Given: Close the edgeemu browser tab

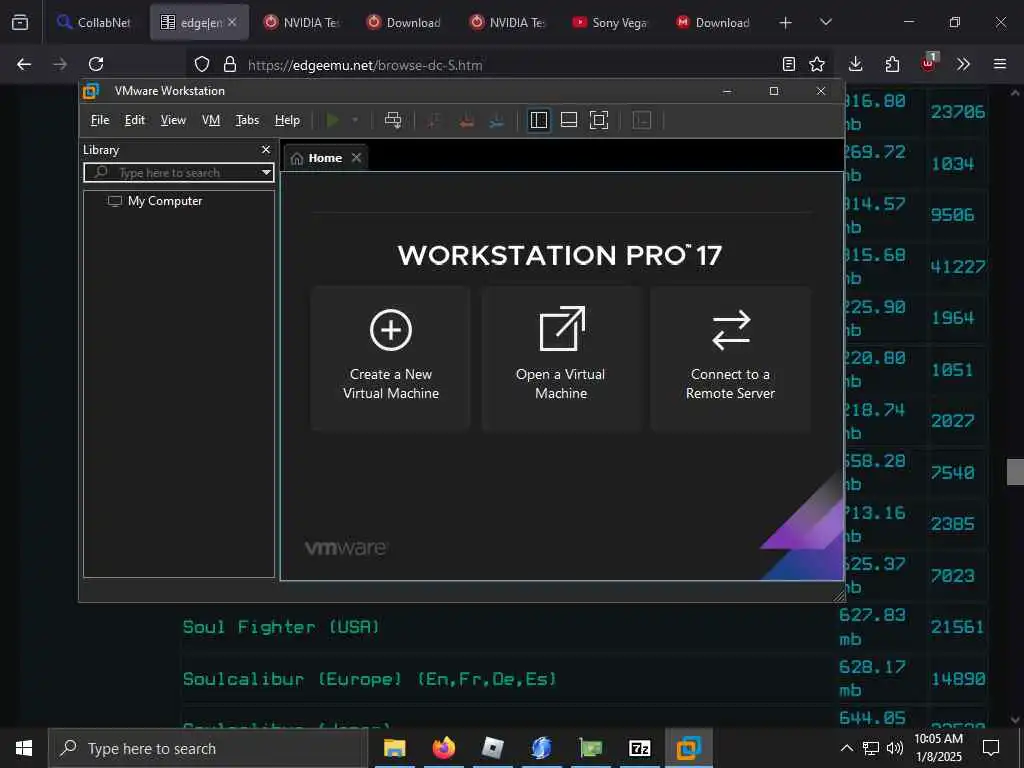Looking at the screenshot, I should coord(232,22).
